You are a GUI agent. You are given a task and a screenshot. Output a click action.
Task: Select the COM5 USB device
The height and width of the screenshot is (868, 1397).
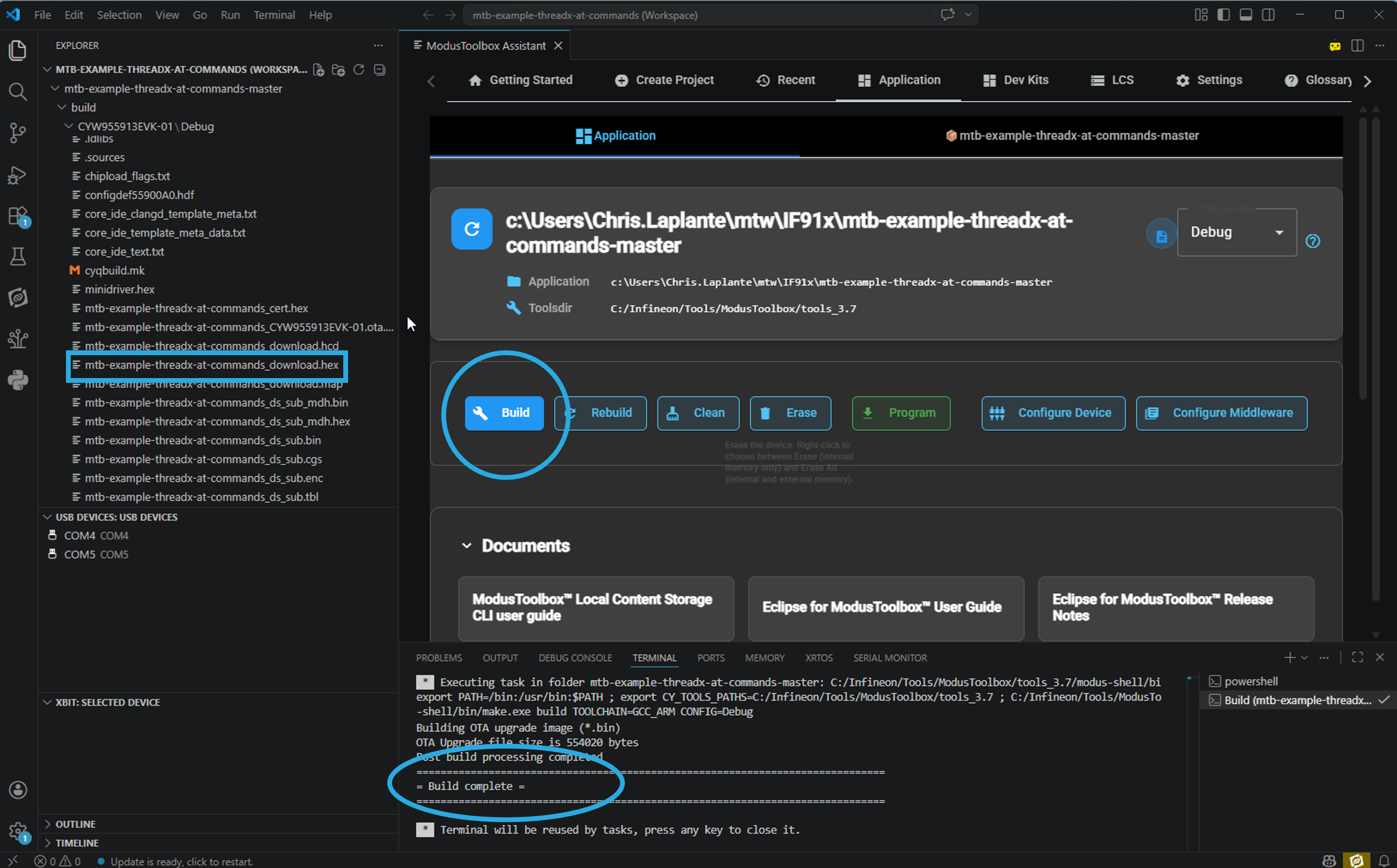click(96, 554)
